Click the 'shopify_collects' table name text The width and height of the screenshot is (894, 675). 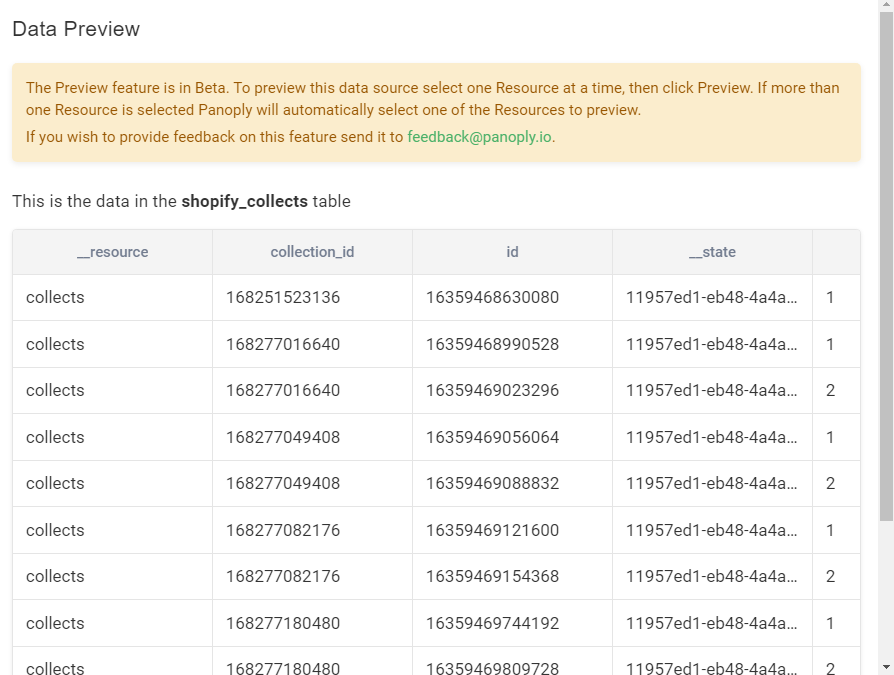(x=245, y=201)
